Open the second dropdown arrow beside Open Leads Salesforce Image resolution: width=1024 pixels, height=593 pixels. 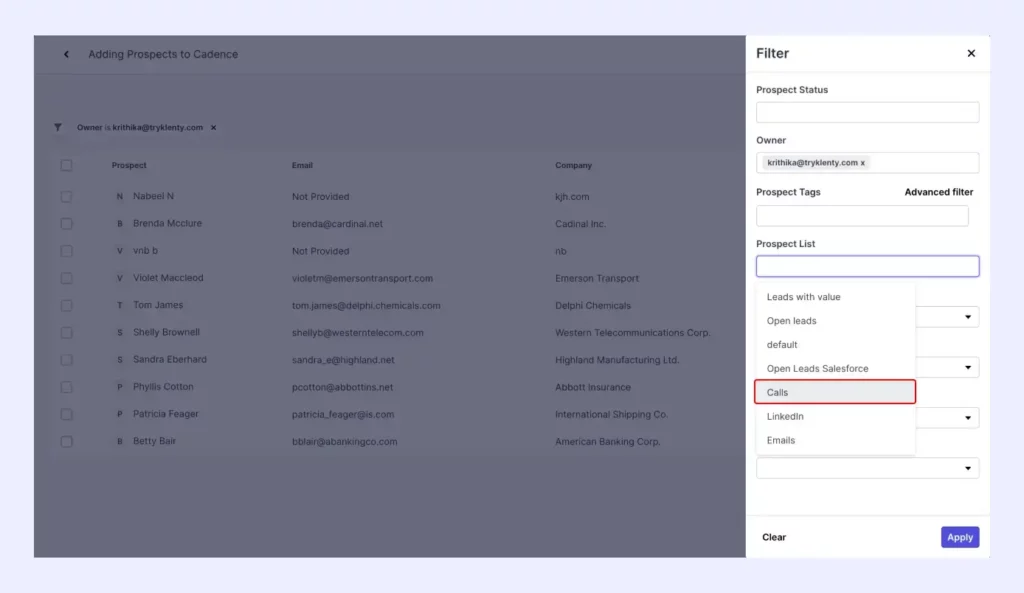[968, 368]
